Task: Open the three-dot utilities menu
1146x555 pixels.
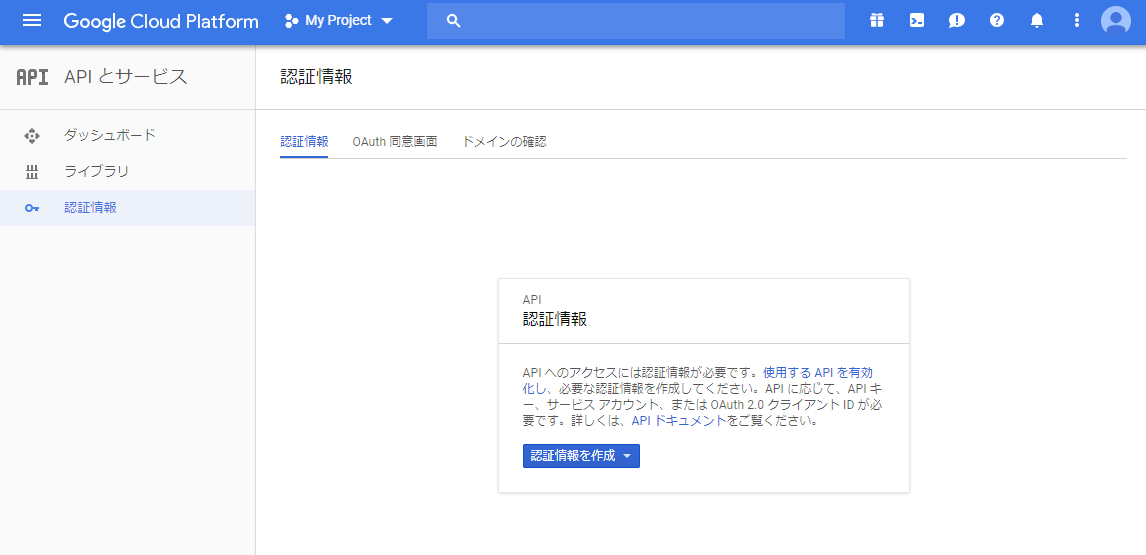Action: pos(1077,20)
